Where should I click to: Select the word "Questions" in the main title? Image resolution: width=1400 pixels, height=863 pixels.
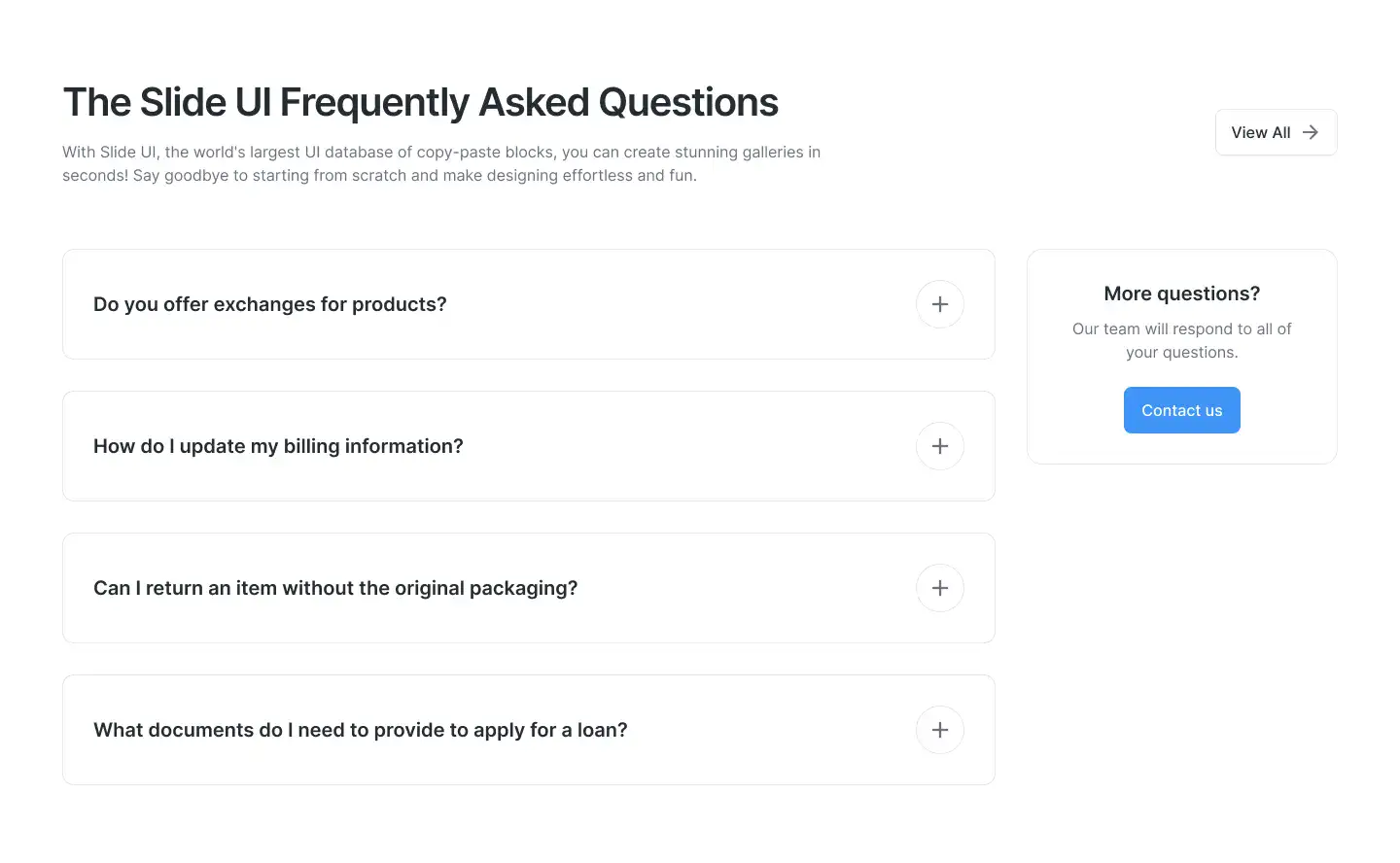pos(687,102)
